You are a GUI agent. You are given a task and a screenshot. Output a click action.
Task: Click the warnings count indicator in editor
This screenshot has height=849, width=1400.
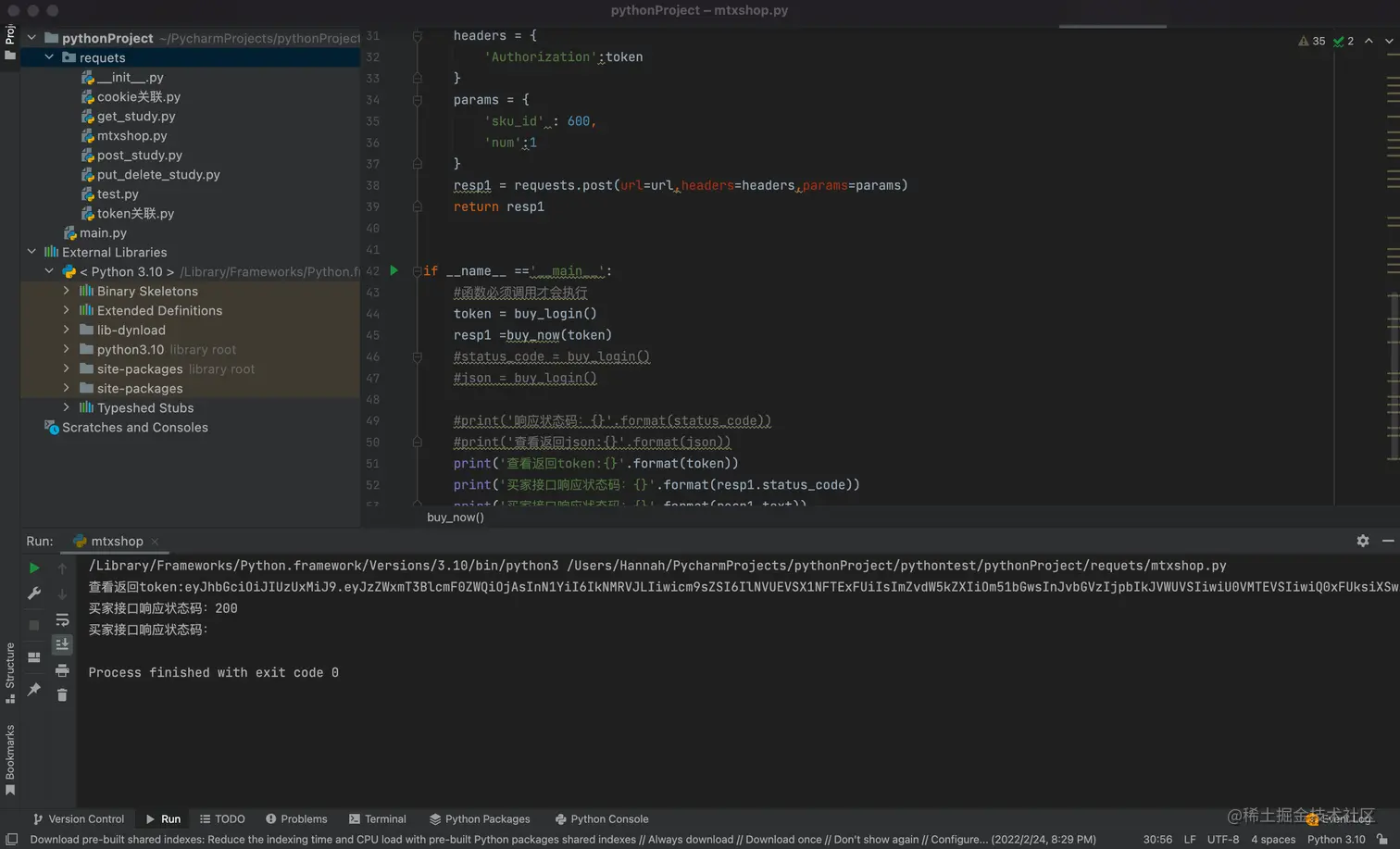coord(1312,41)
